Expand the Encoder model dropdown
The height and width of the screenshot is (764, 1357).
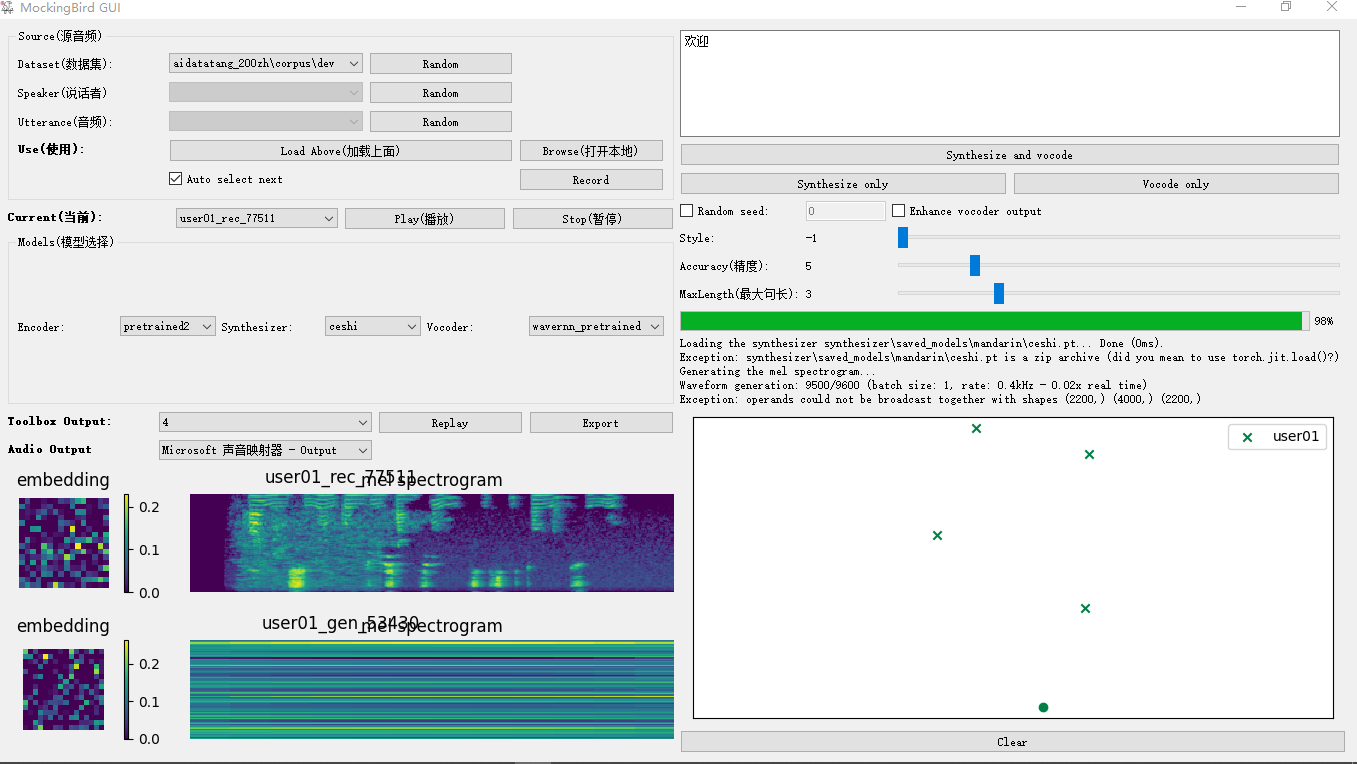tap(168, 326)
